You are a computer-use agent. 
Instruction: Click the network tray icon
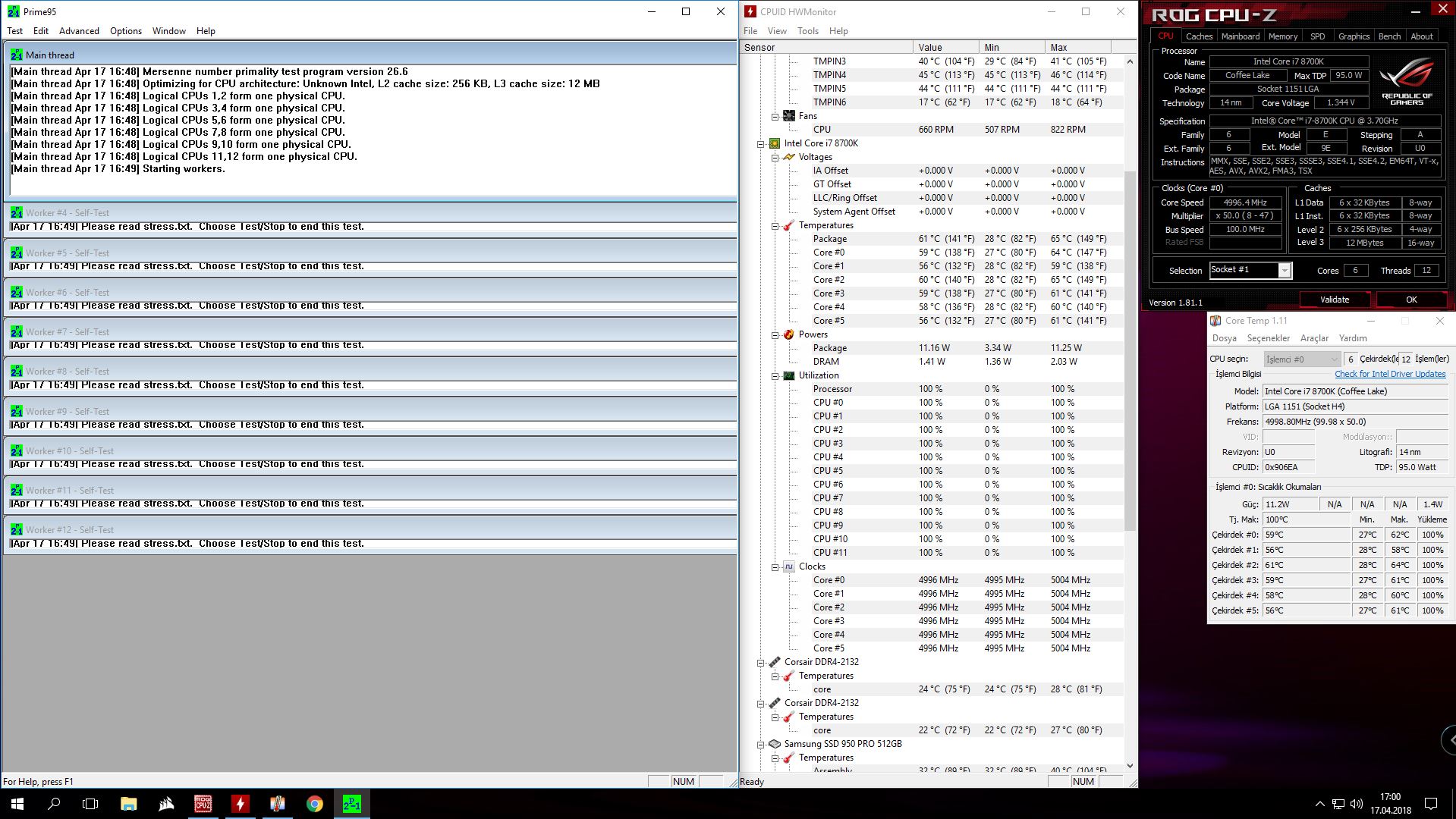tap(1338, 804)
